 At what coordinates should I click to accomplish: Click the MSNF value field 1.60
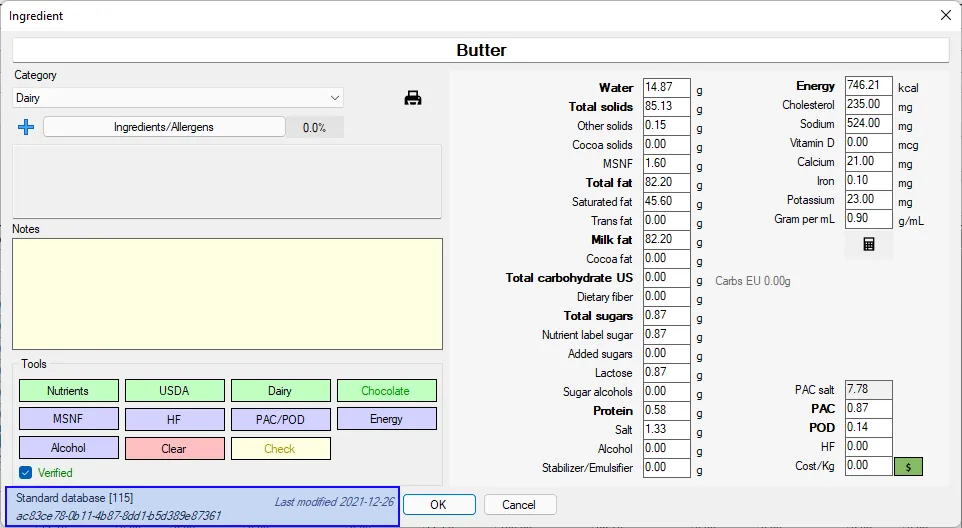click(666, 164)
